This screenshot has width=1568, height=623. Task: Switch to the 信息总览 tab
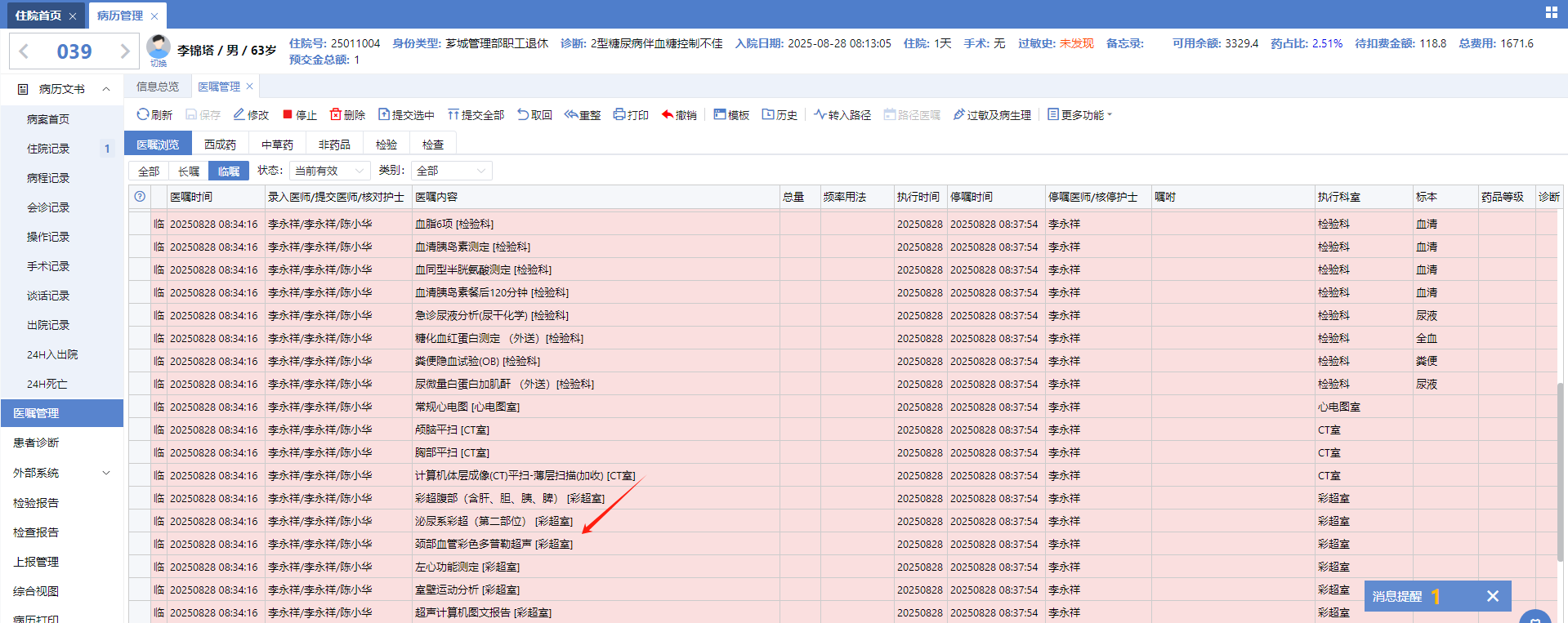click(158, 87)
